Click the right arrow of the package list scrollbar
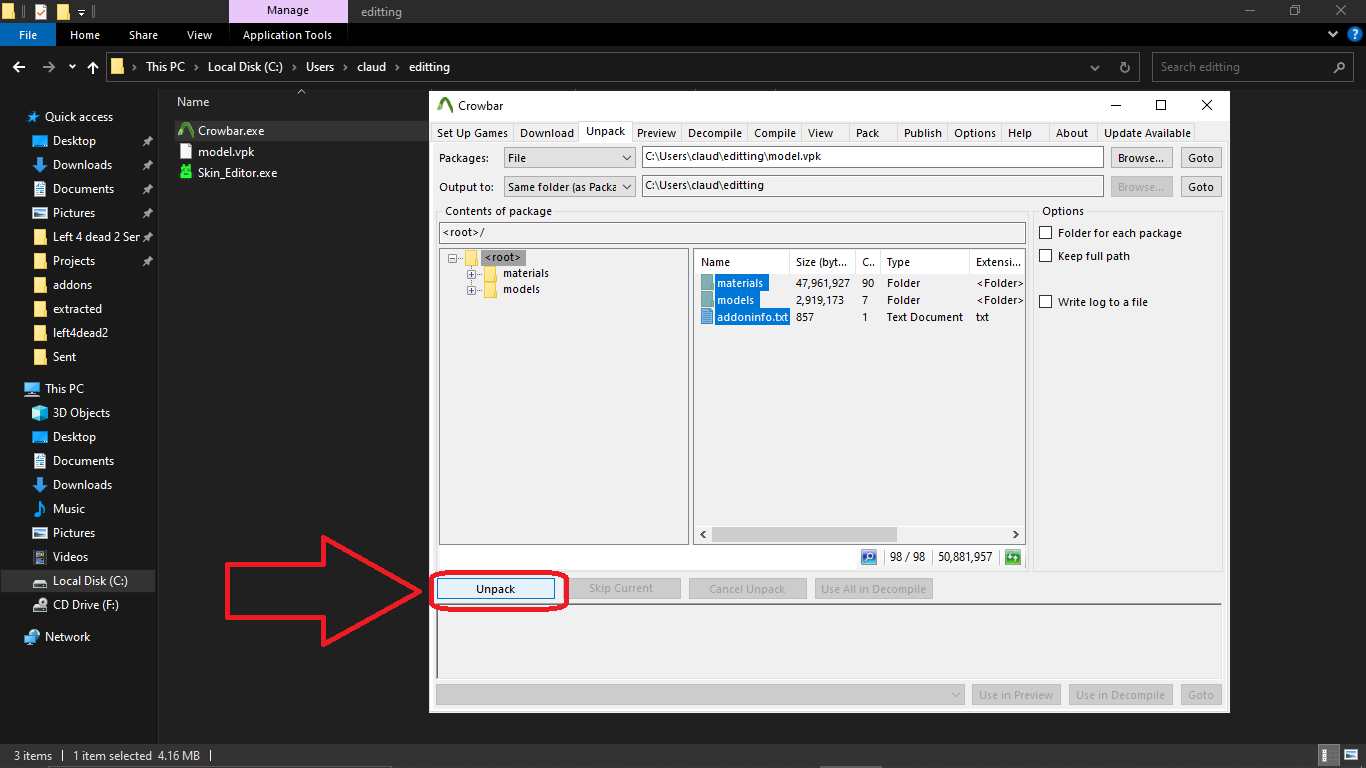The height and width of the screenshot is (768, 1366). coord(1016,535)
